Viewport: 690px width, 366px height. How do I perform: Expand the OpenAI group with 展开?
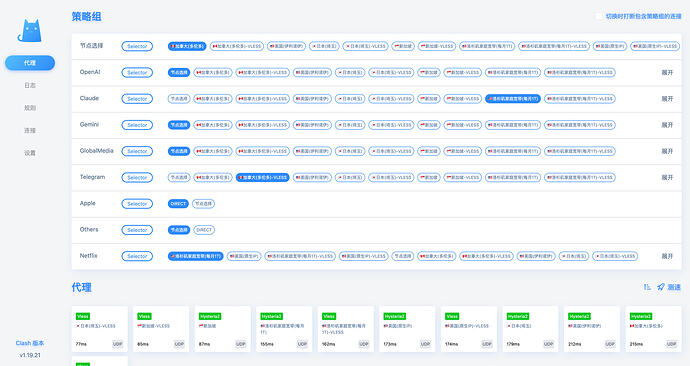pyautogui.click(x=668, y=73)
